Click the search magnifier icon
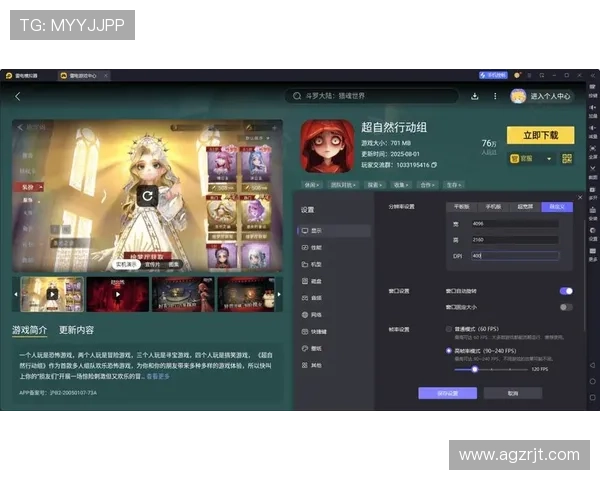Viewport: 600px width, 480px height. [297, 96]
